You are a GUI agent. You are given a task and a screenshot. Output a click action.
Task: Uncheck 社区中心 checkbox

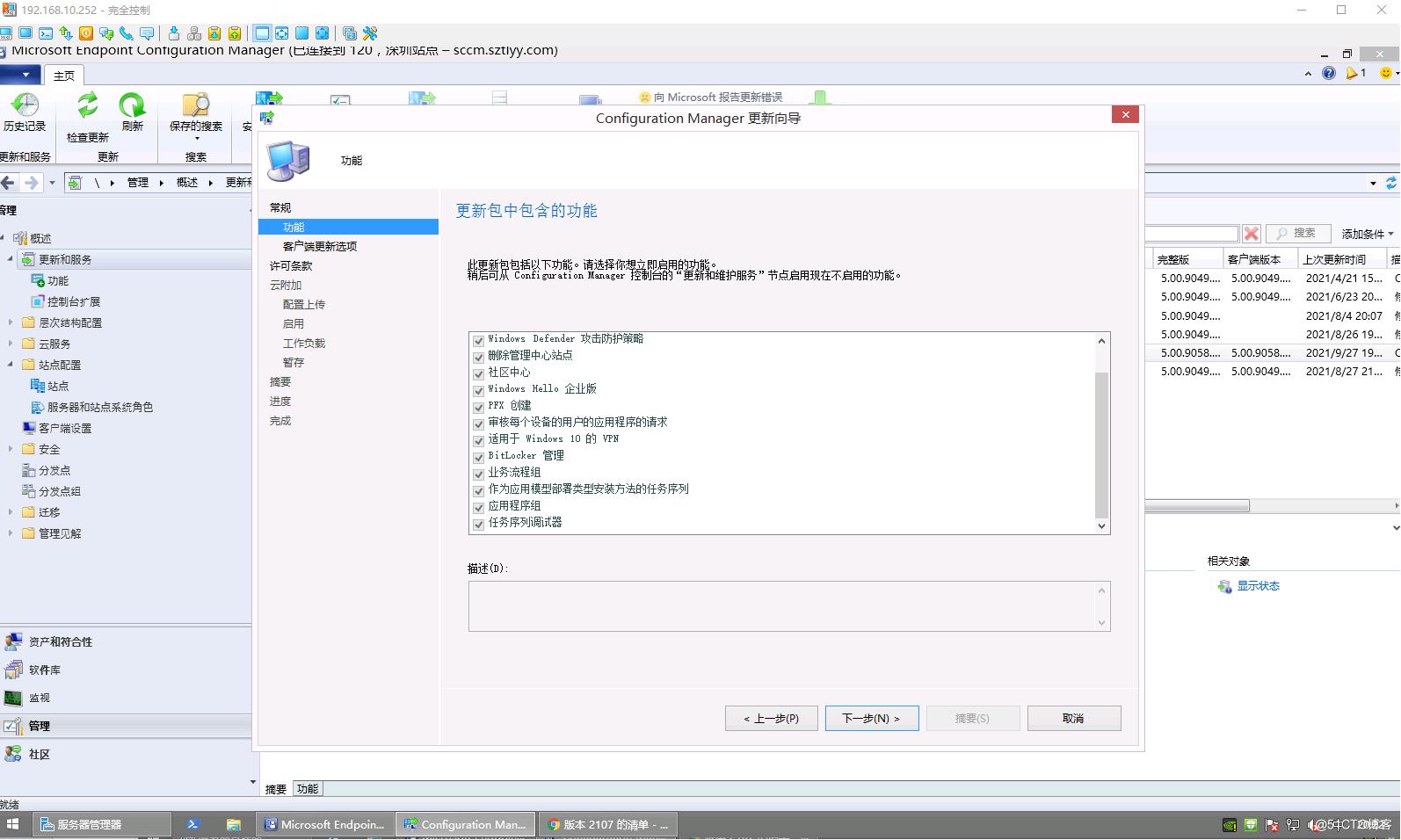pyautogui.click(x=479, y=373)
